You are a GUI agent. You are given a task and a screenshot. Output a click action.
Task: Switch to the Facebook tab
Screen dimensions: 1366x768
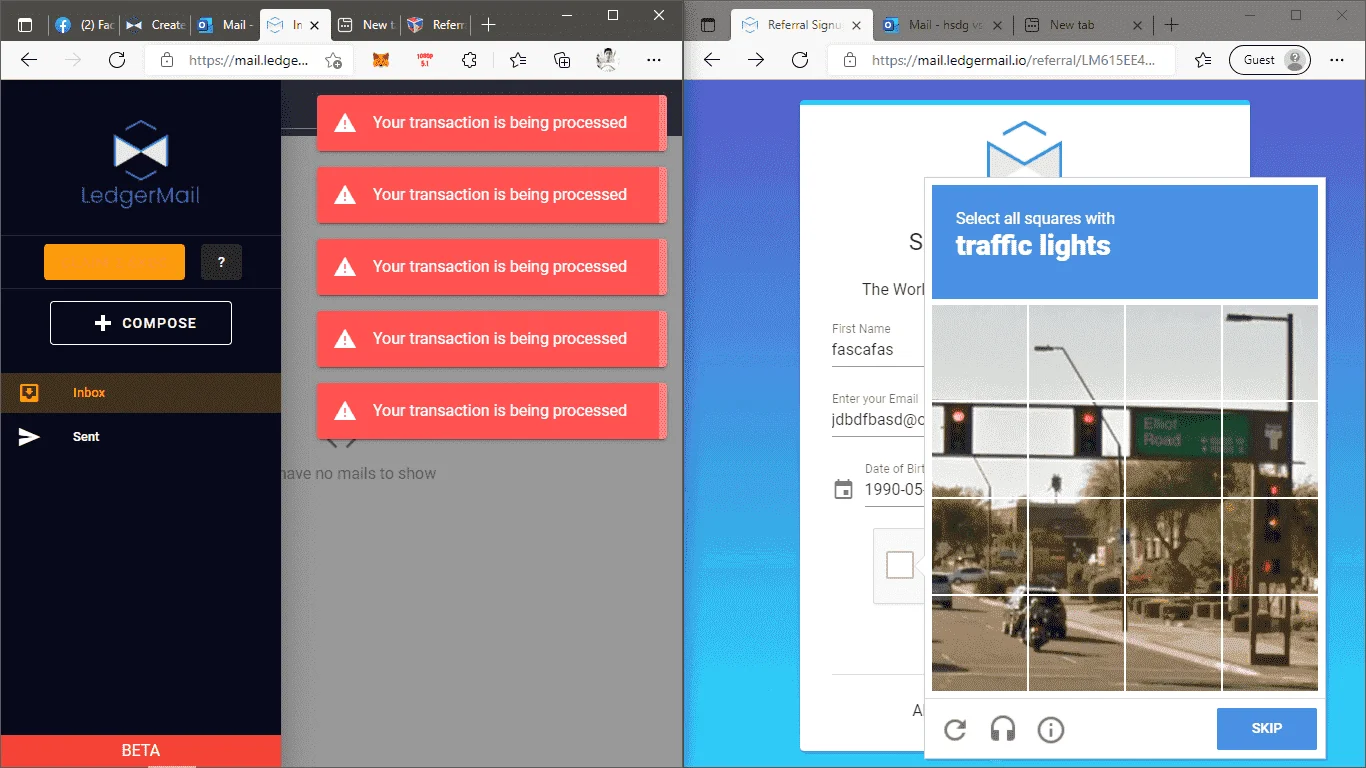coord(84,25)
